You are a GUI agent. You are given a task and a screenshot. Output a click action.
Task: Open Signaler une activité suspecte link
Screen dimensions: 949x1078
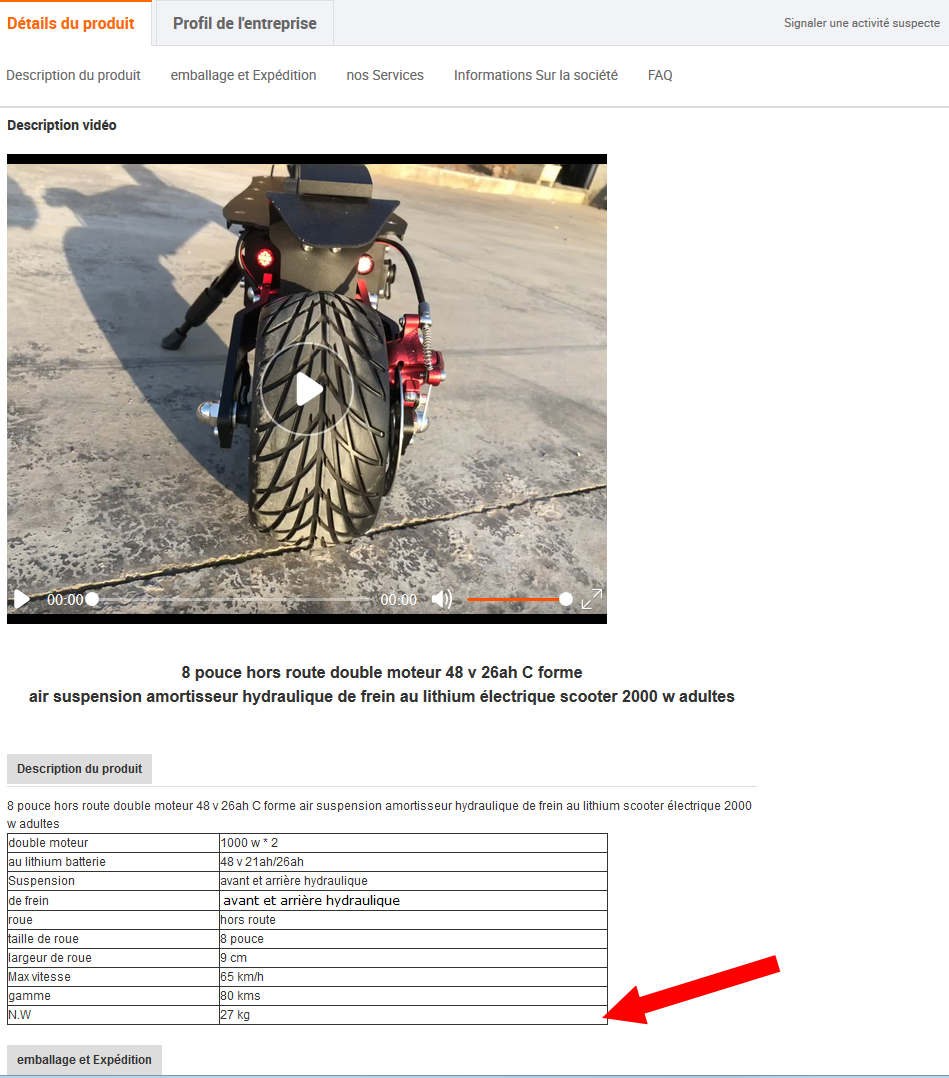pos(862,23)
